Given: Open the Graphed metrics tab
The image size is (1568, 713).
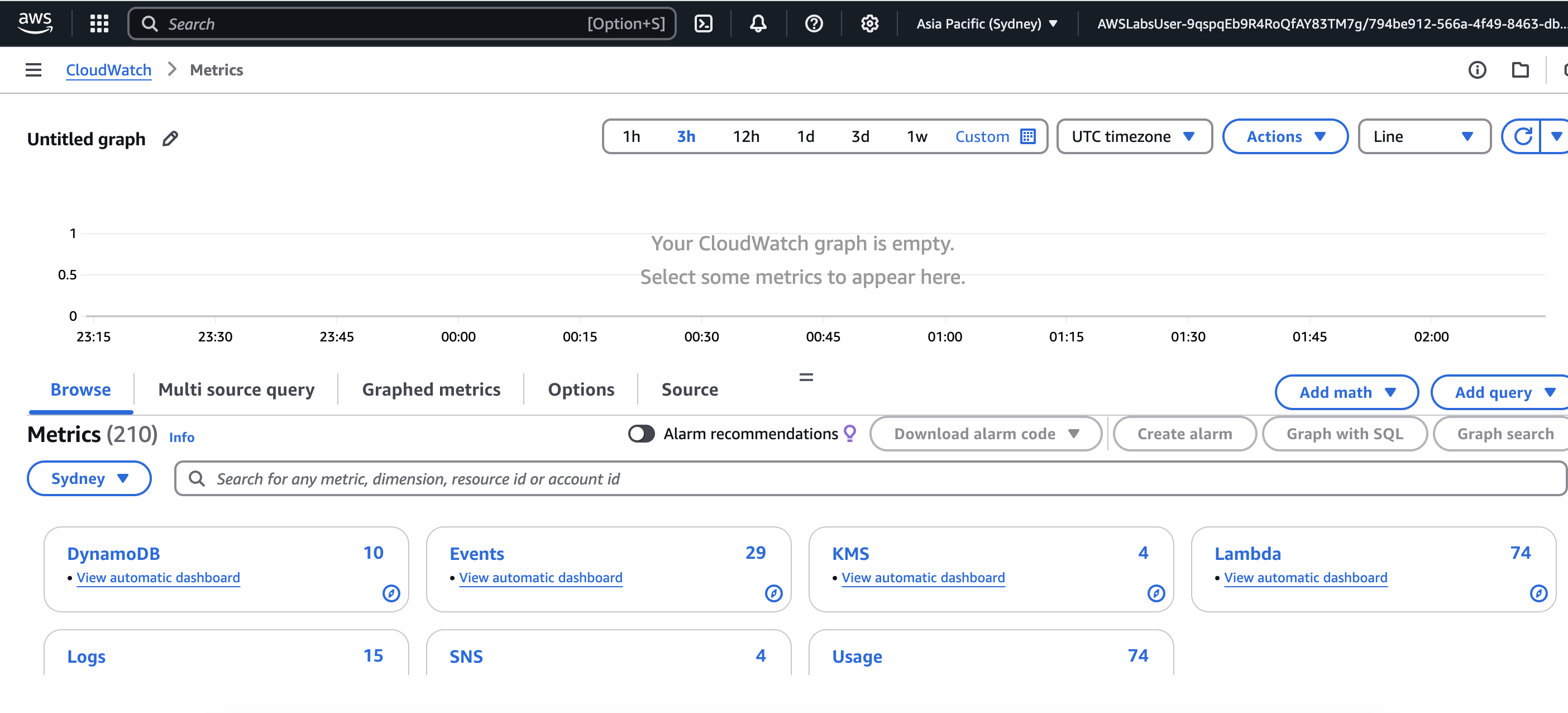Looking at the screenshot, I should (x=431, y=389).
